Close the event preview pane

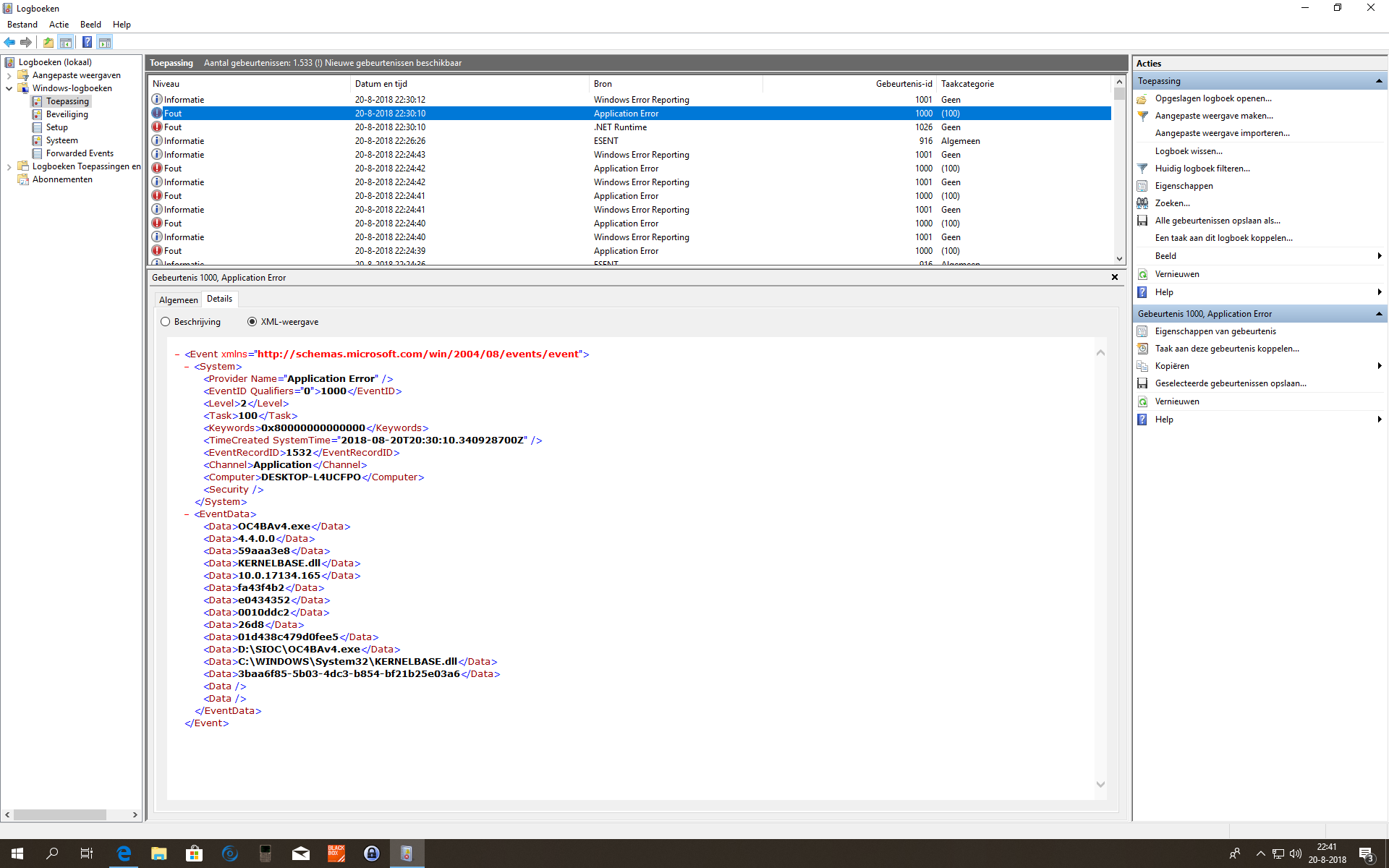pyautogui.click(x=1115, y=277)
